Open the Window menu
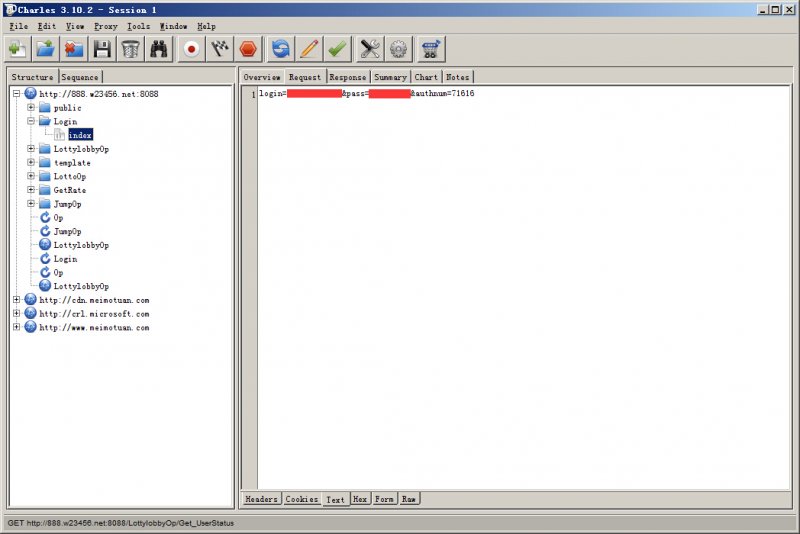800x534 pixels. (x=173, y=26)
